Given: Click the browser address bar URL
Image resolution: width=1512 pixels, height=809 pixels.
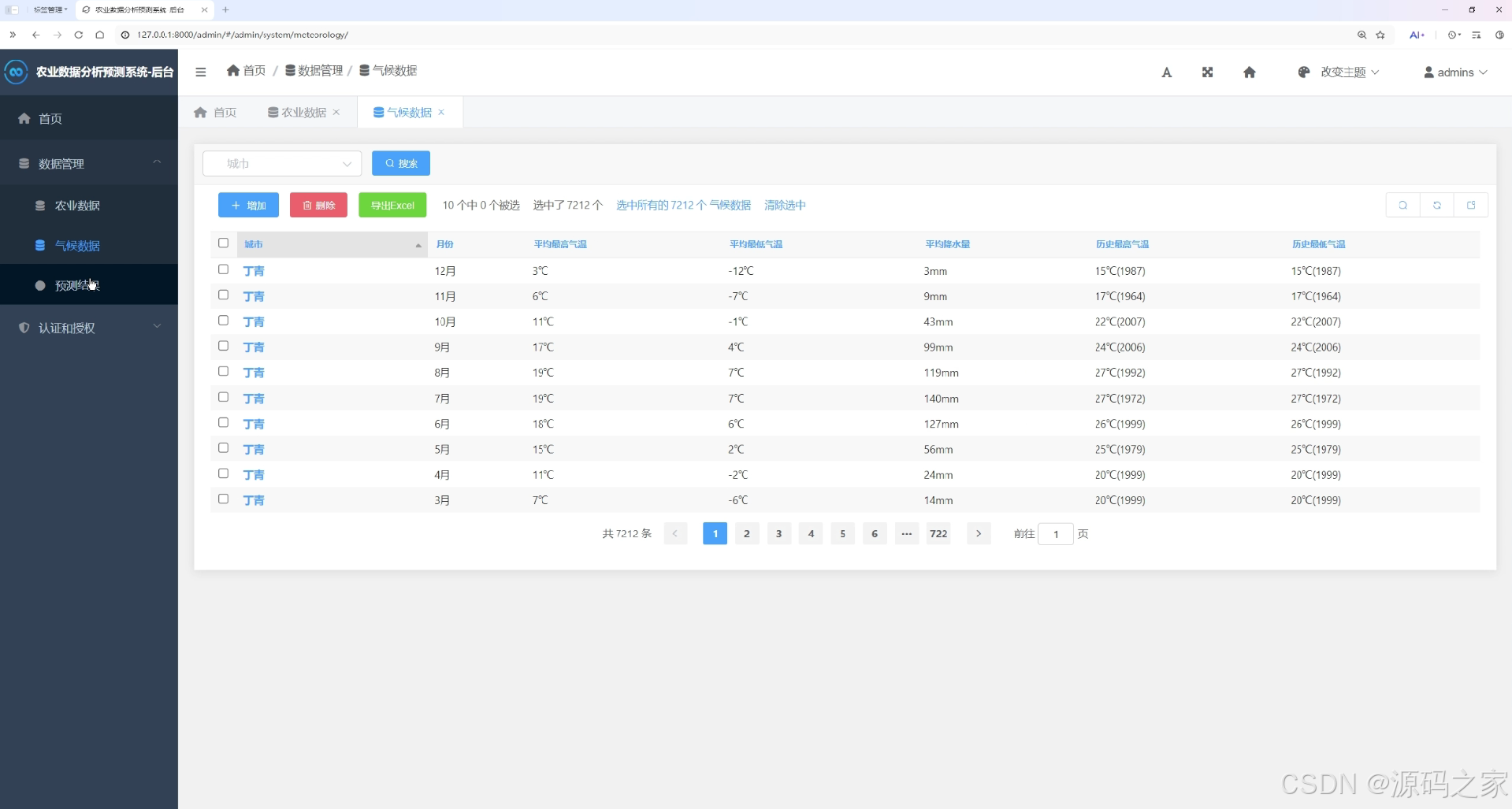Looking at the screenshot, I should [243, 35].
